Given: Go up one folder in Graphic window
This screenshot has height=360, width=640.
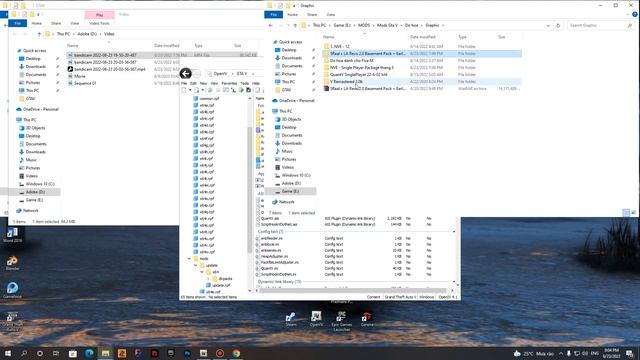Looking at the screenshot, I should [295, 25].
